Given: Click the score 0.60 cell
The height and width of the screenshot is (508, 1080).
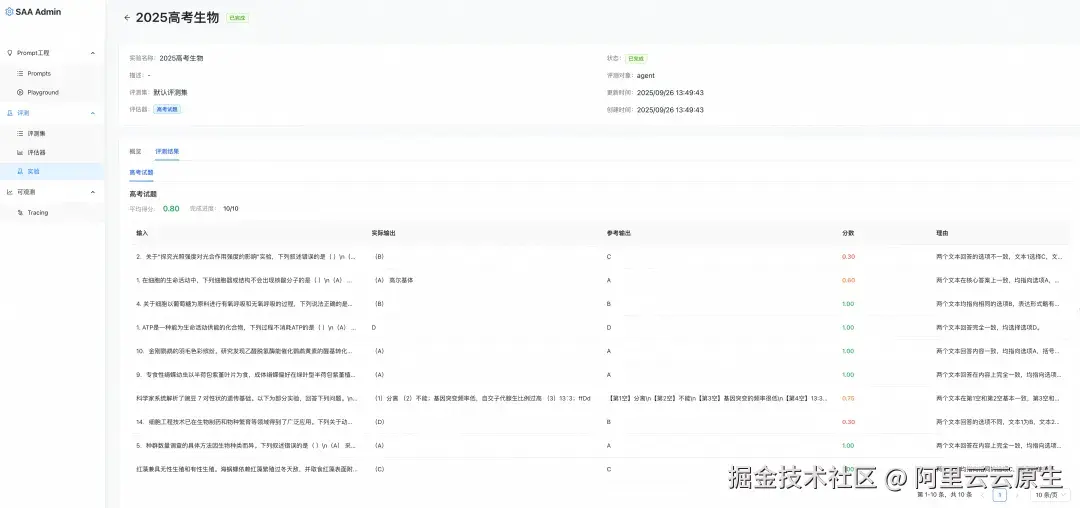Looking at the screenshot, I should (848, 280).
